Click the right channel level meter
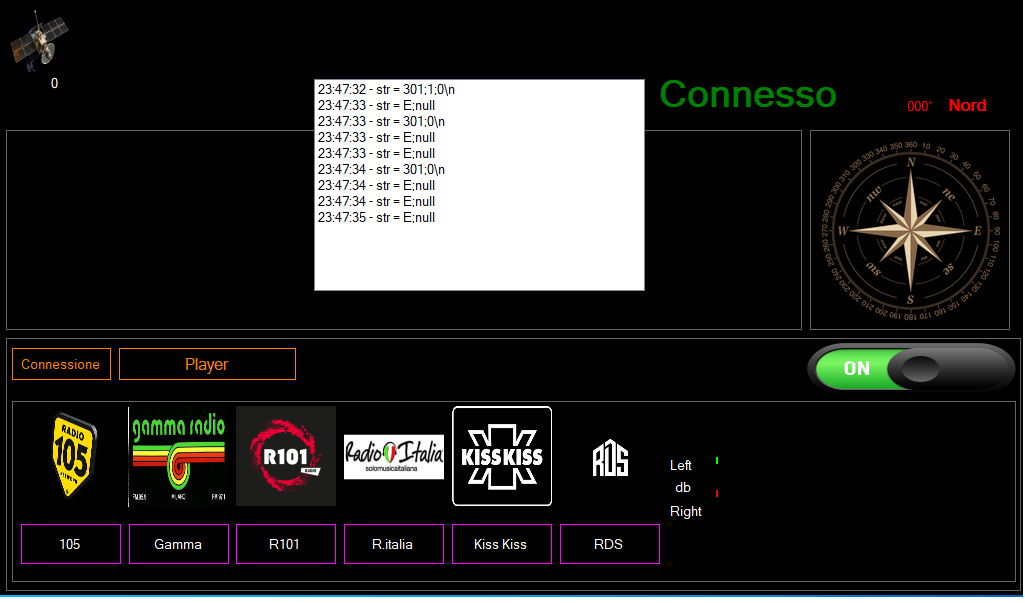Screen dimensions: 1025x603 [x=717, y=493]
